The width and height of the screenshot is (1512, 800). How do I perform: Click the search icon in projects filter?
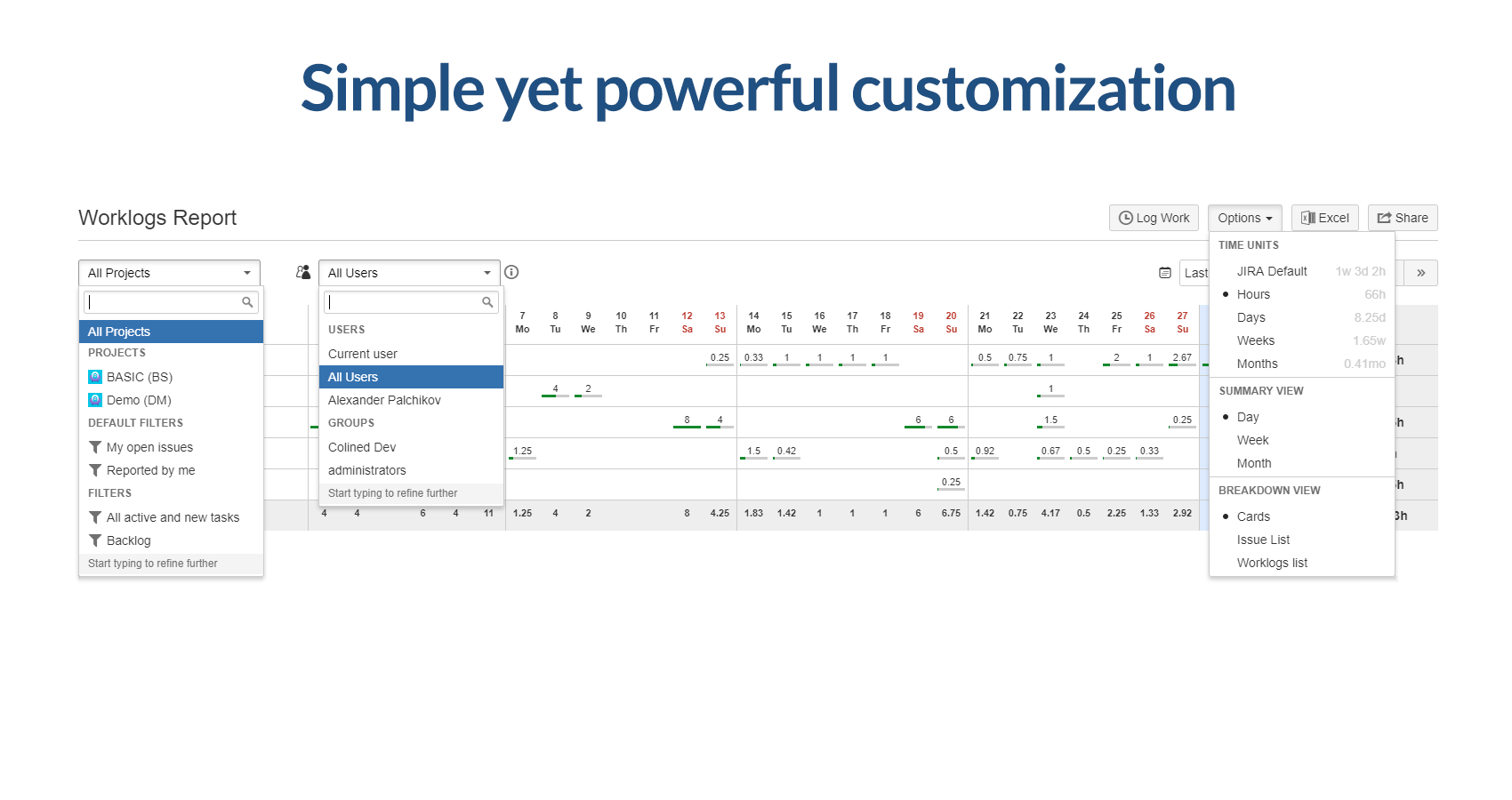[247, 302]
